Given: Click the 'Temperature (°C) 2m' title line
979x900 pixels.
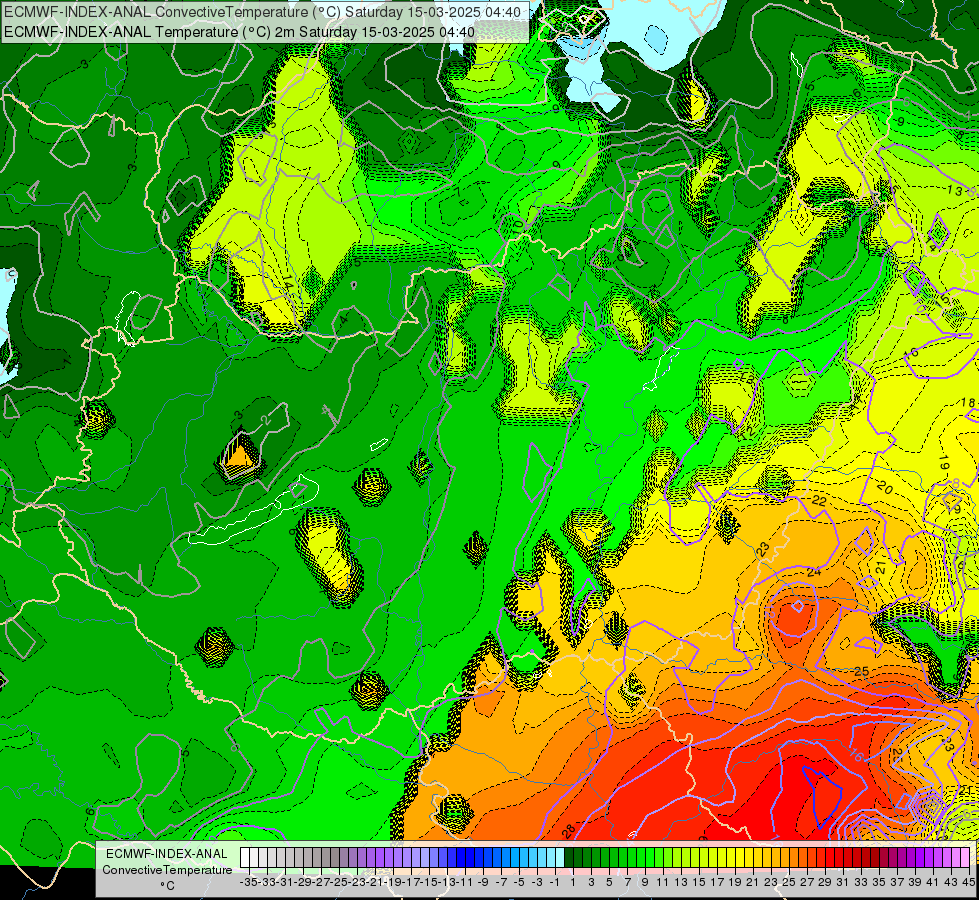Looking at the screenshot, I should coord(239,31).
